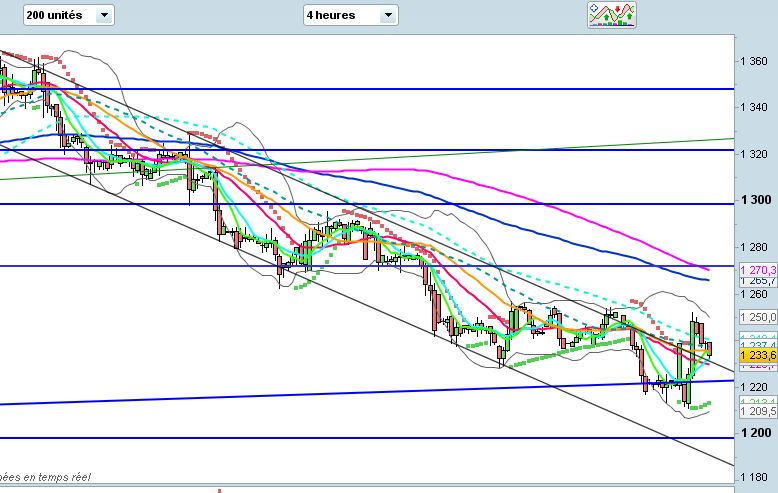Click the 1 200 level on the price axis
The height and width of the screenshot is (493, 778).
[x=756, y=433]
